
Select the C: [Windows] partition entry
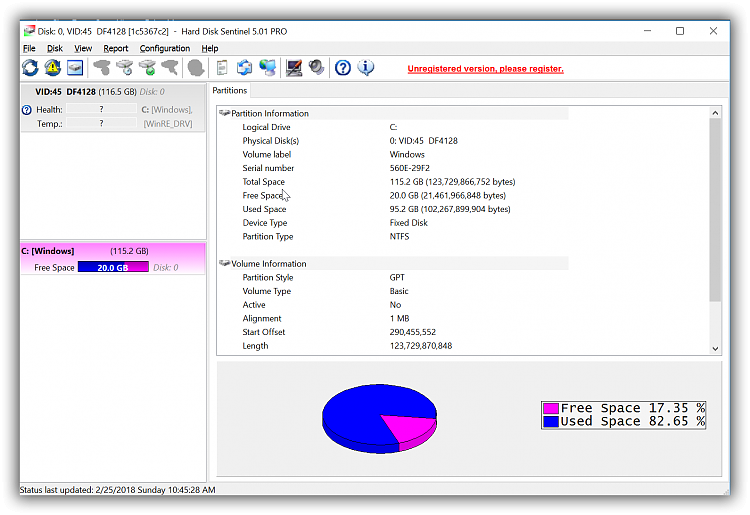click(x=113, y=258)
